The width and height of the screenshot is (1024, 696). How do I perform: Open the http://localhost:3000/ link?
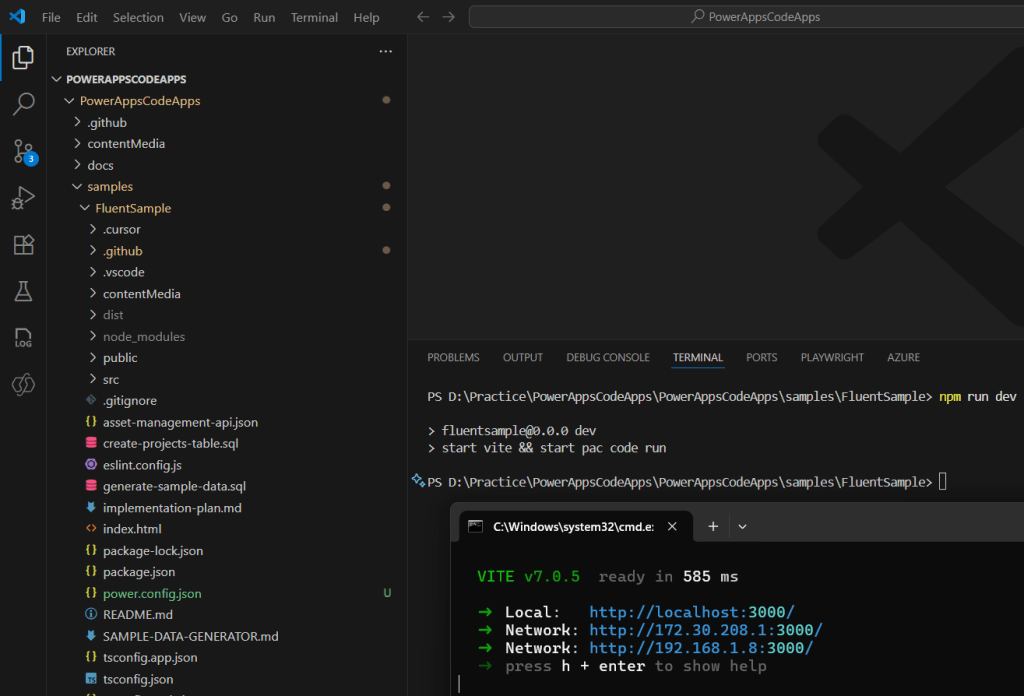pos(692,612)
